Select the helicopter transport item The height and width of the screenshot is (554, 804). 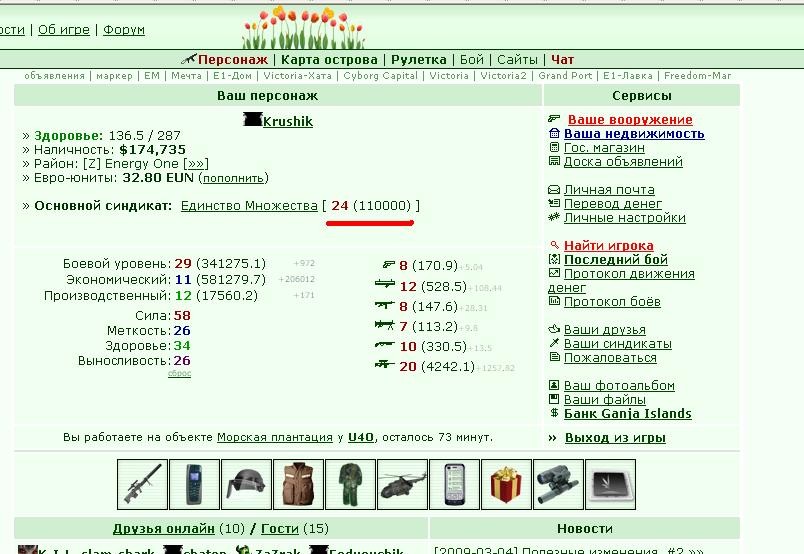[403, 485]
